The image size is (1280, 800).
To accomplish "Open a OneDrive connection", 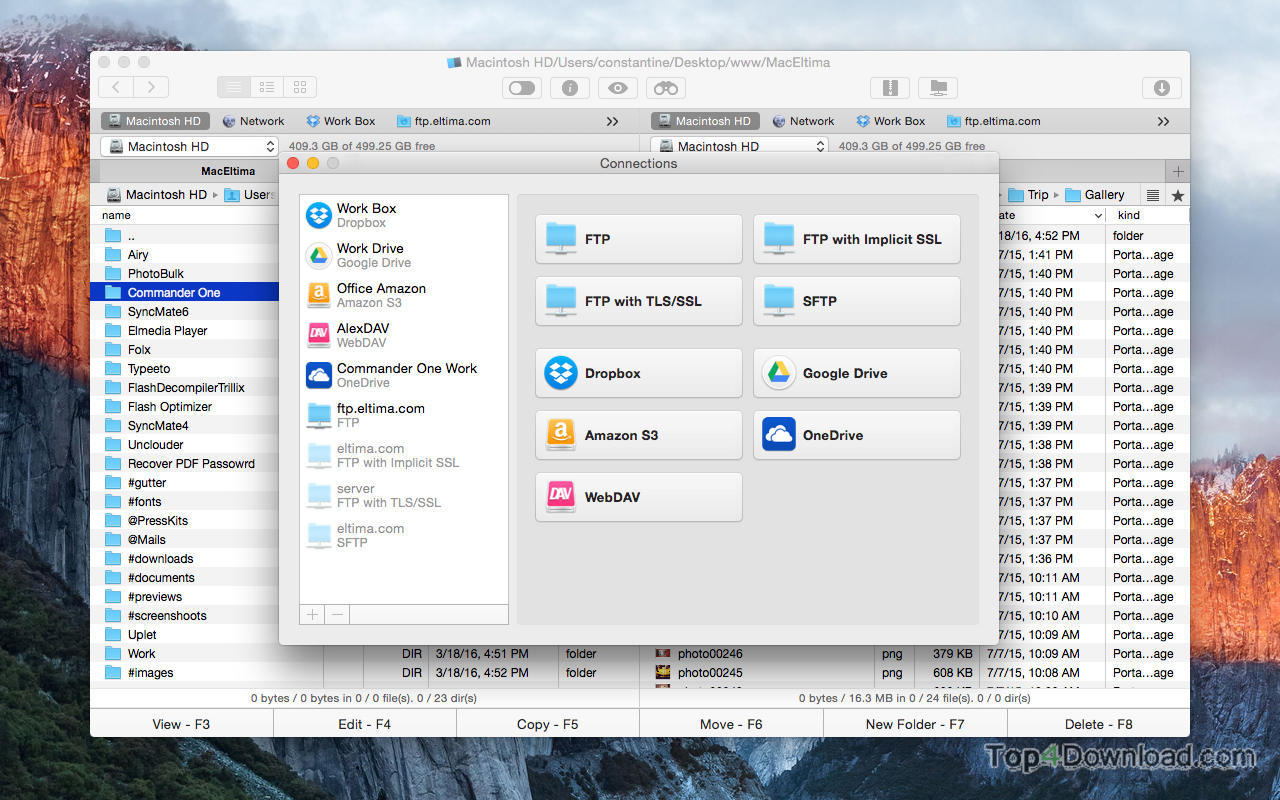I will pyautogui.click(x=856, y=434).
